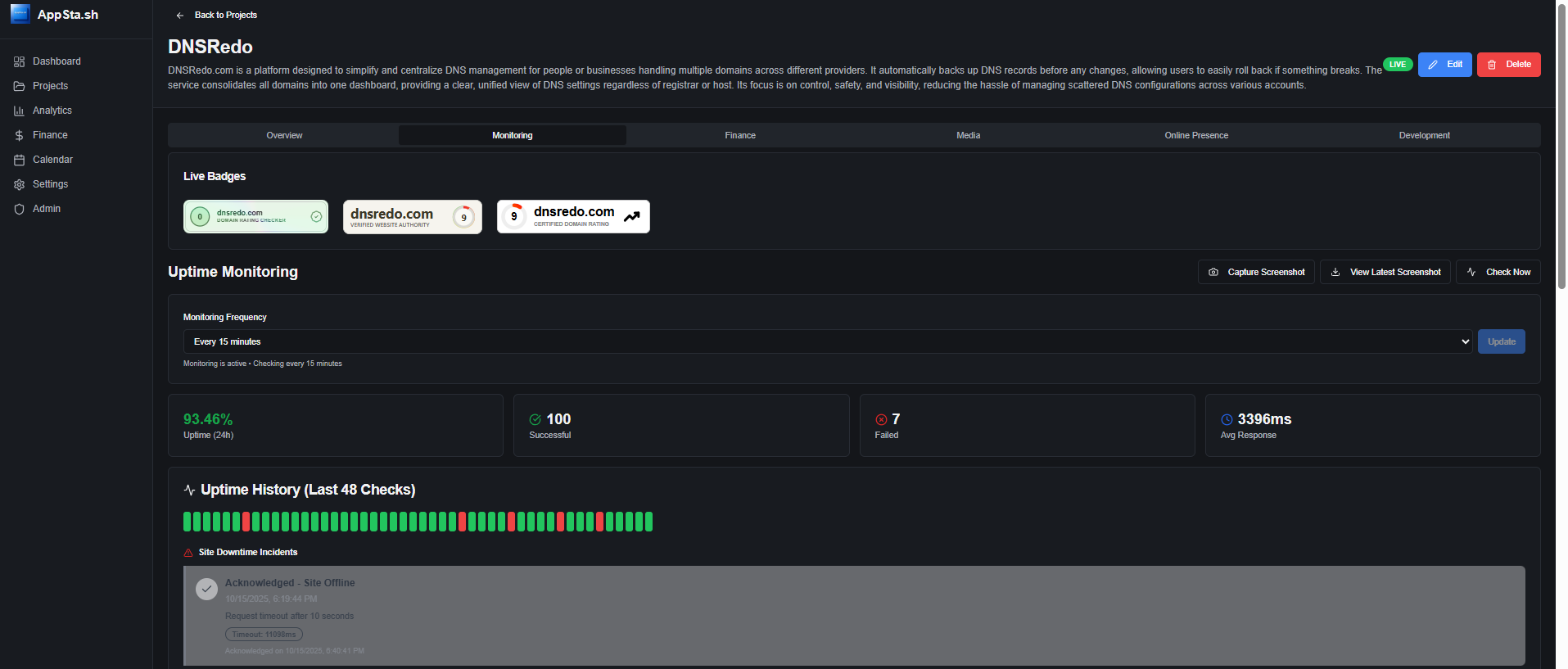Click the trending arrow on certified domain rating badge
Screen dimensions: 1568x669
632,216
